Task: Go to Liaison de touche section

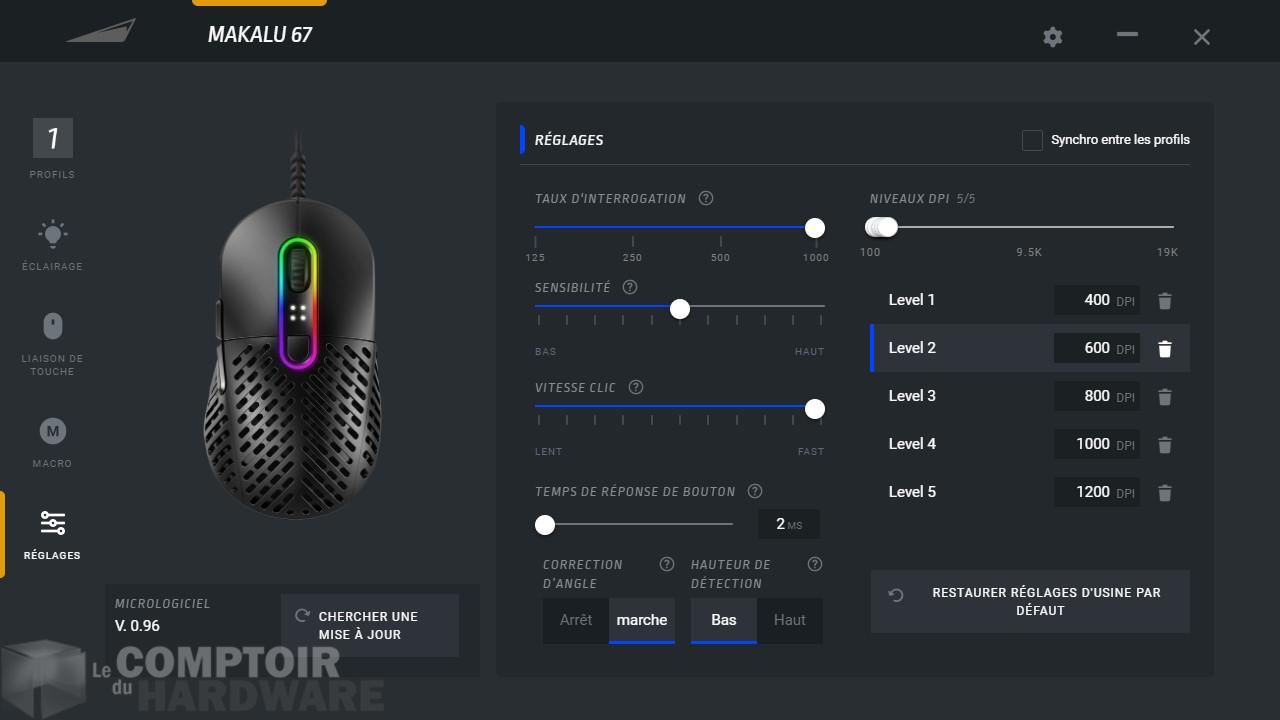Action: click(x=52, y=342)
